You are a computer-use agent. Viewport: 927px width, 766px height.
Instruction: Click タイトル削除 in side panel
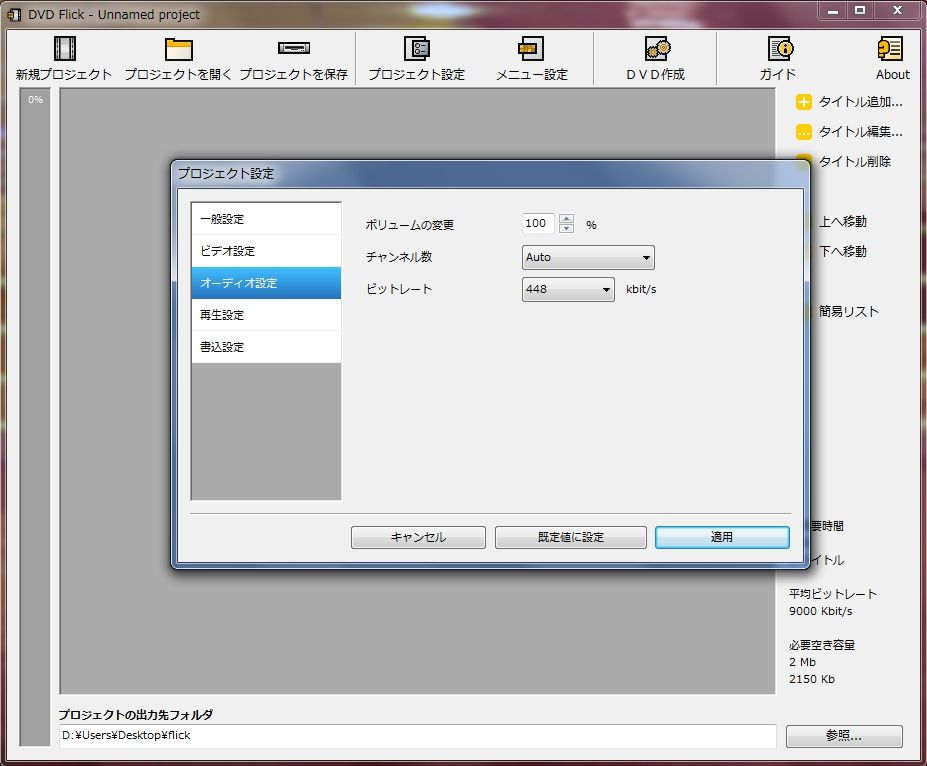coord(854,161)
